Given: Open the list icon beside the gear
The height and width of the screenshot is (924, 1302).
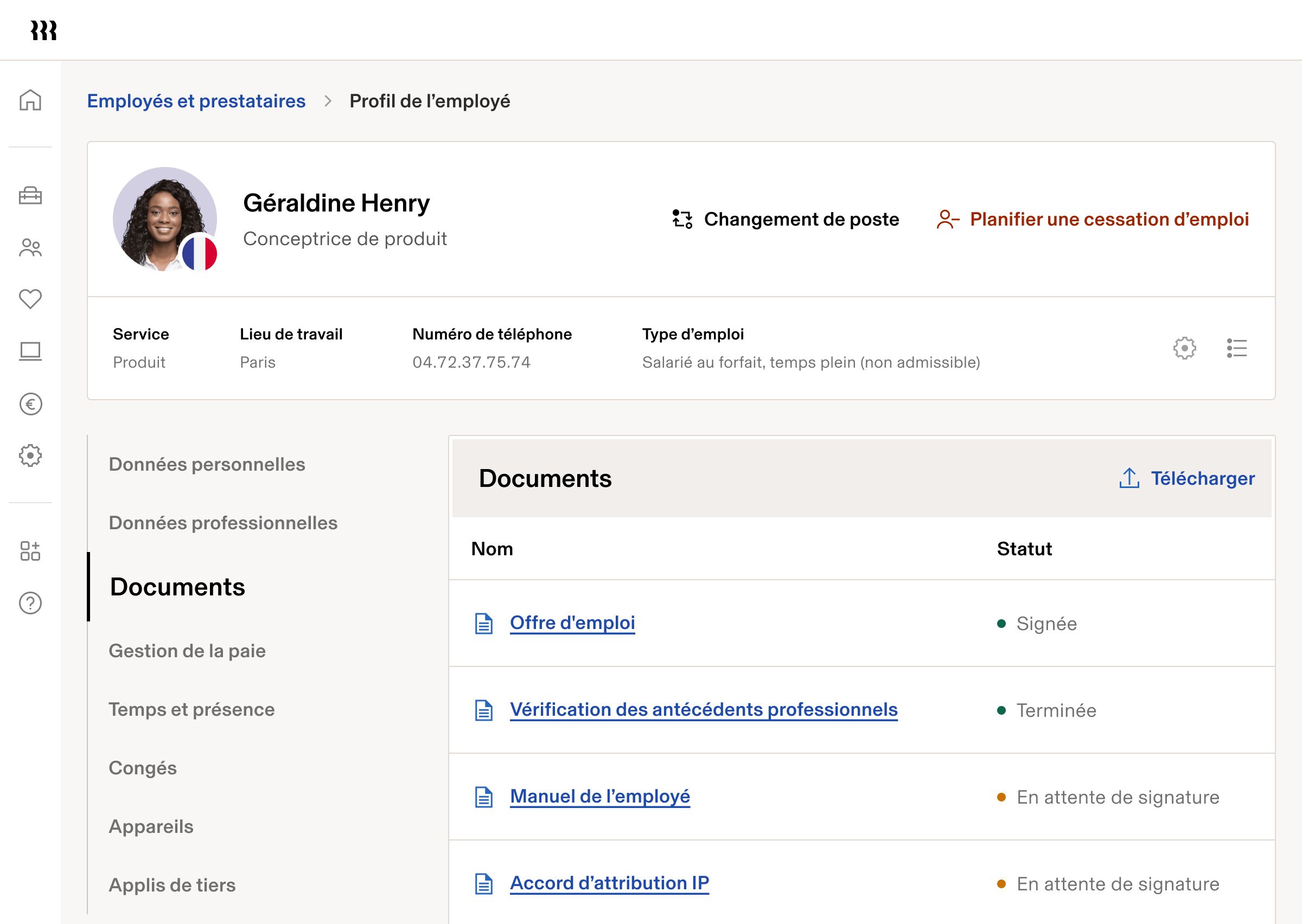Looking at the screenshot, I should point(1237,348).
